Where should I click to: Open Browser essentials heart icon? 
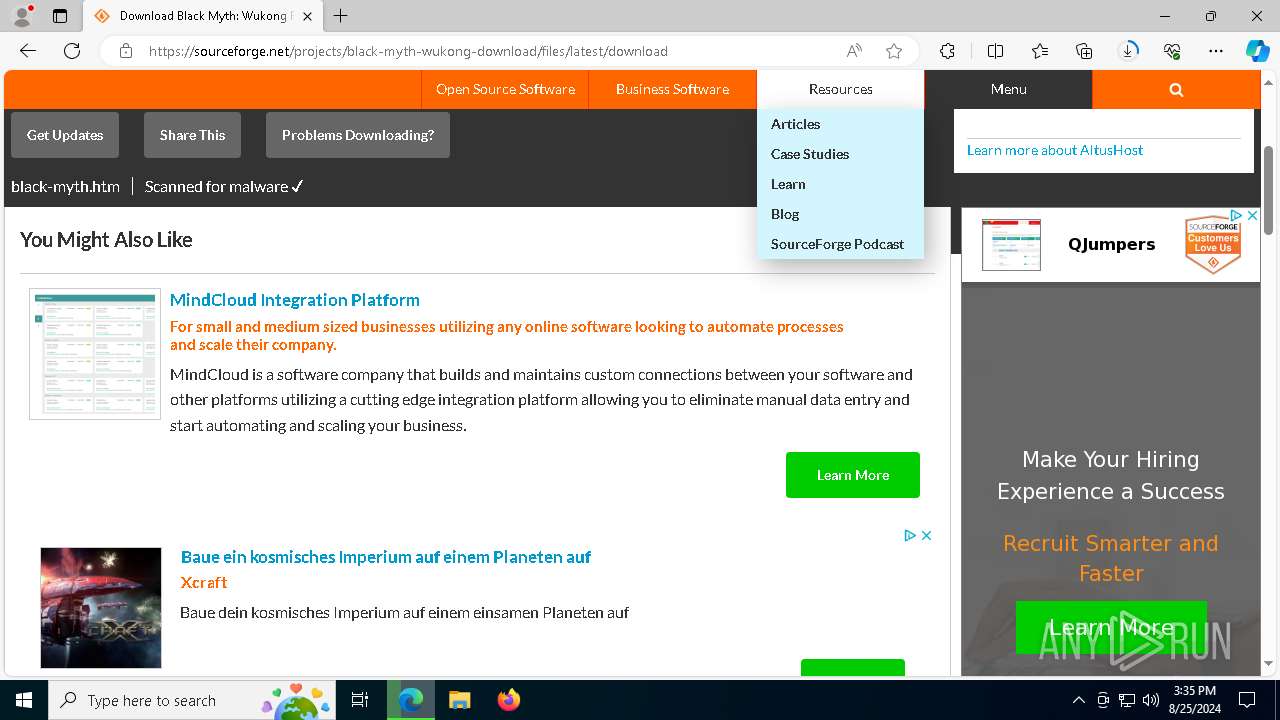tap(1172, 51)
